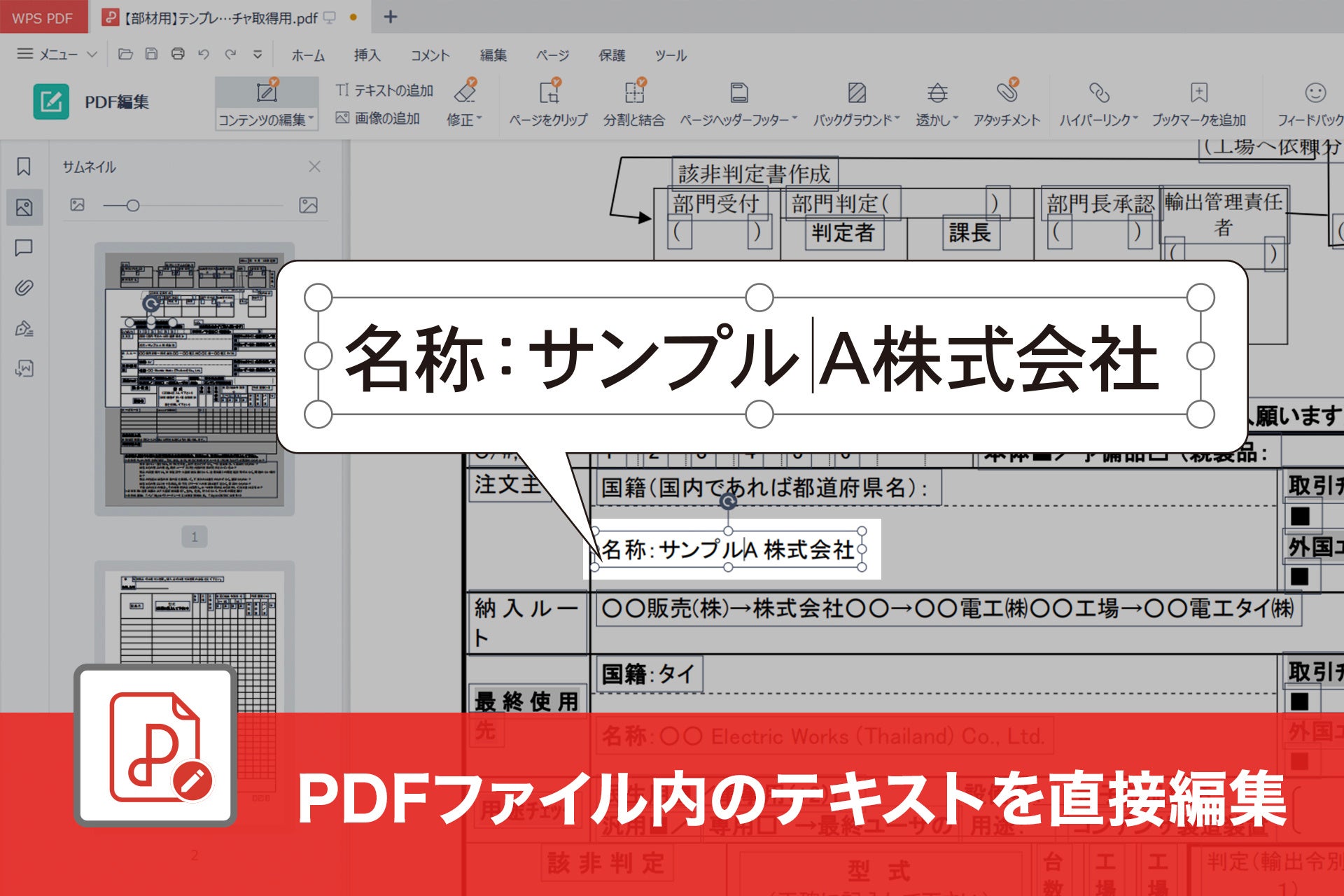Click 画像の追加 button
This screenshot has width=1344, height=896.
[x=378, y=118]
